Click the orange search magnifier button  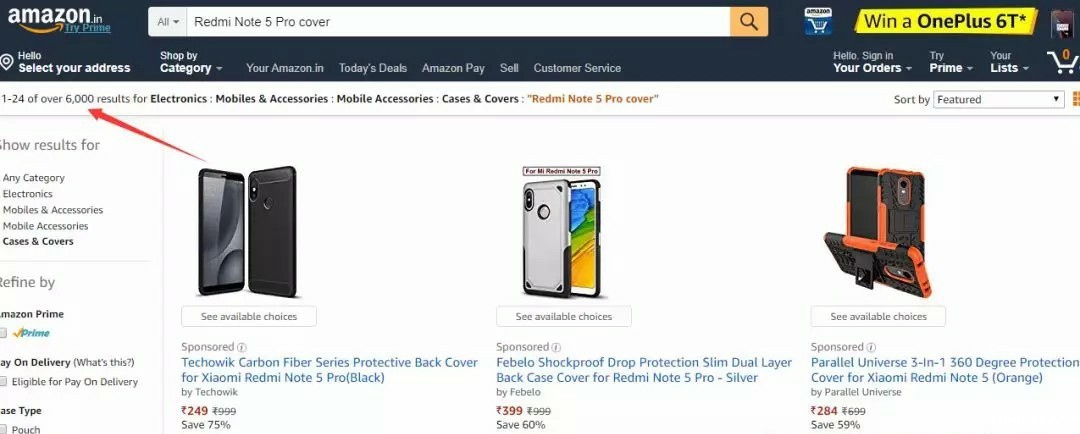click(748, 21)
